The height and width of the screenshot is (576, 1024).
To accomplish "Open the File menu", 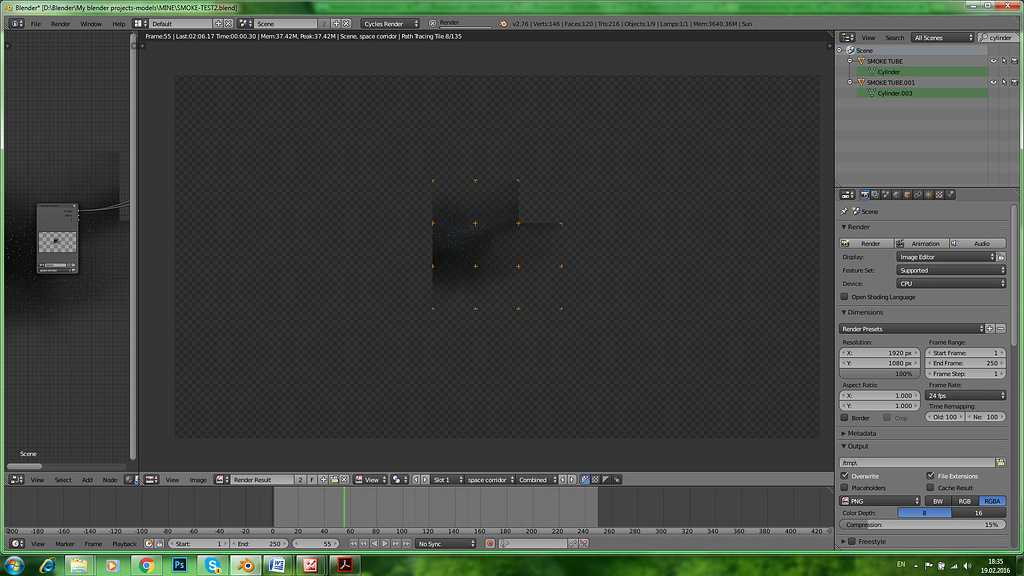I will [x=36, y=24].
